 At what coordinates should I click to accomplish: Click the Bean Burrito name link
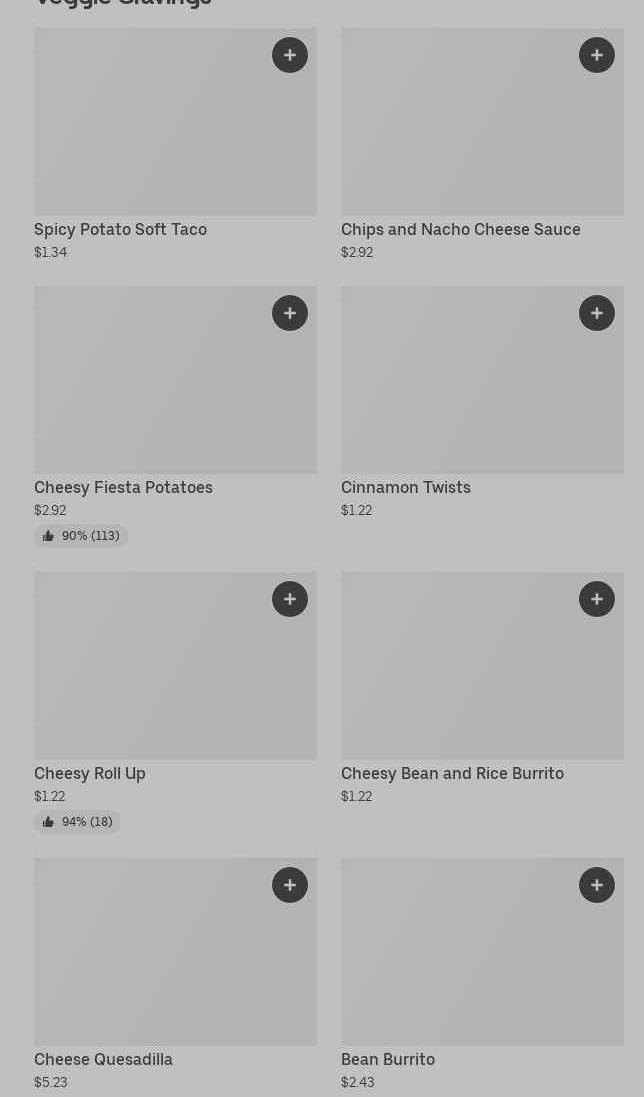tap(388, 1059)
